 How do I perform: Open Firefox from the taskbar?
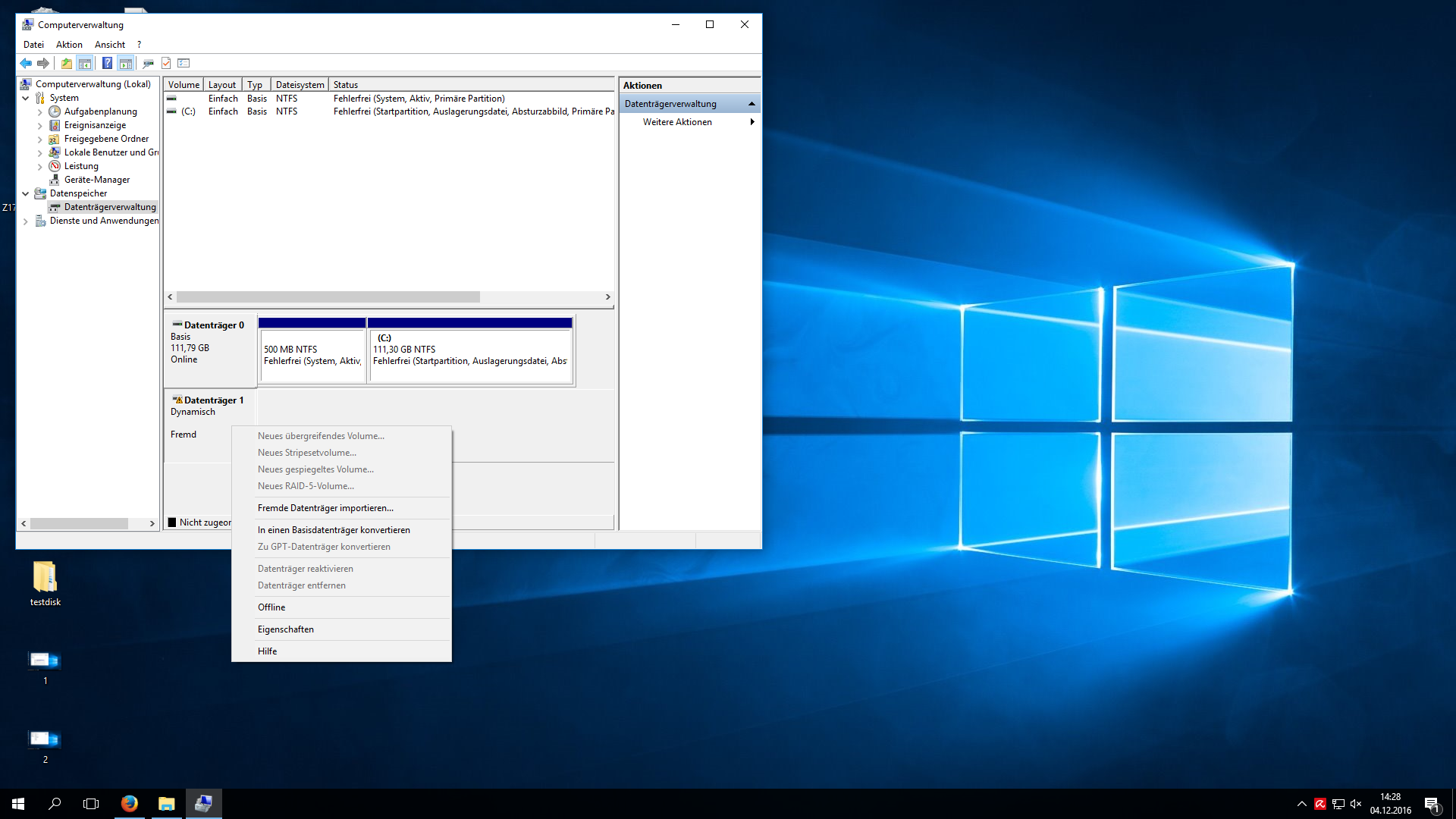click(130, 804)
